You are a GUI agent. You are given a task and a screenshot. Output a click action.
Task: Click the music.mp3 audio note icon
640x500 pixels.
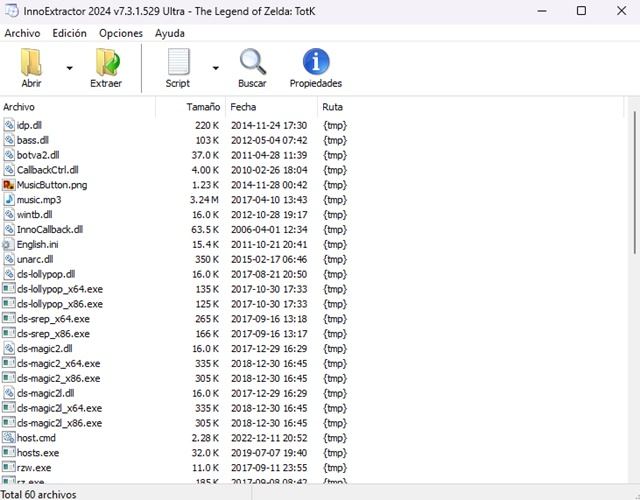tap(9, 200)
